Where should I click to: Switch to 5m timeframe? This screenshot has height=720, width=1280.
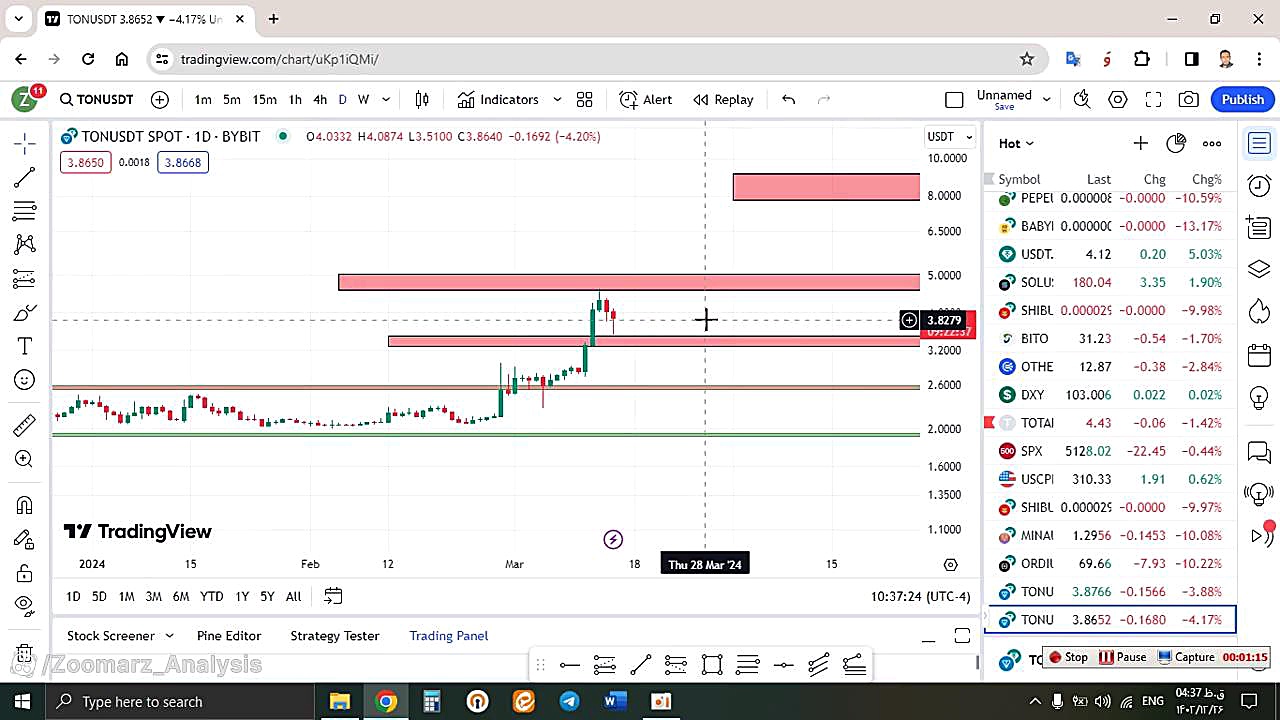(x=232, y=99)
